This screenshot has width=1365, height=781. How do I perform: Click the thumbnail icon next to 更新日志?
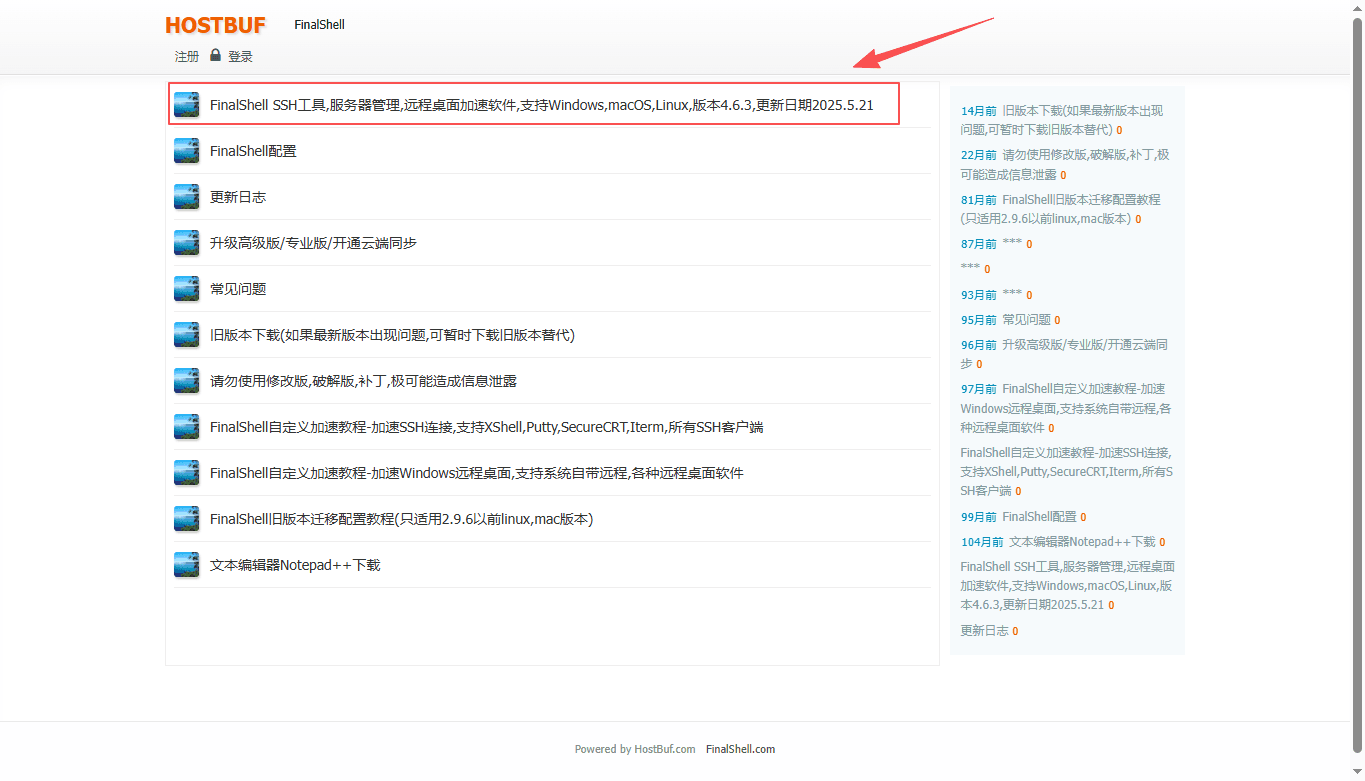(186, 197)
